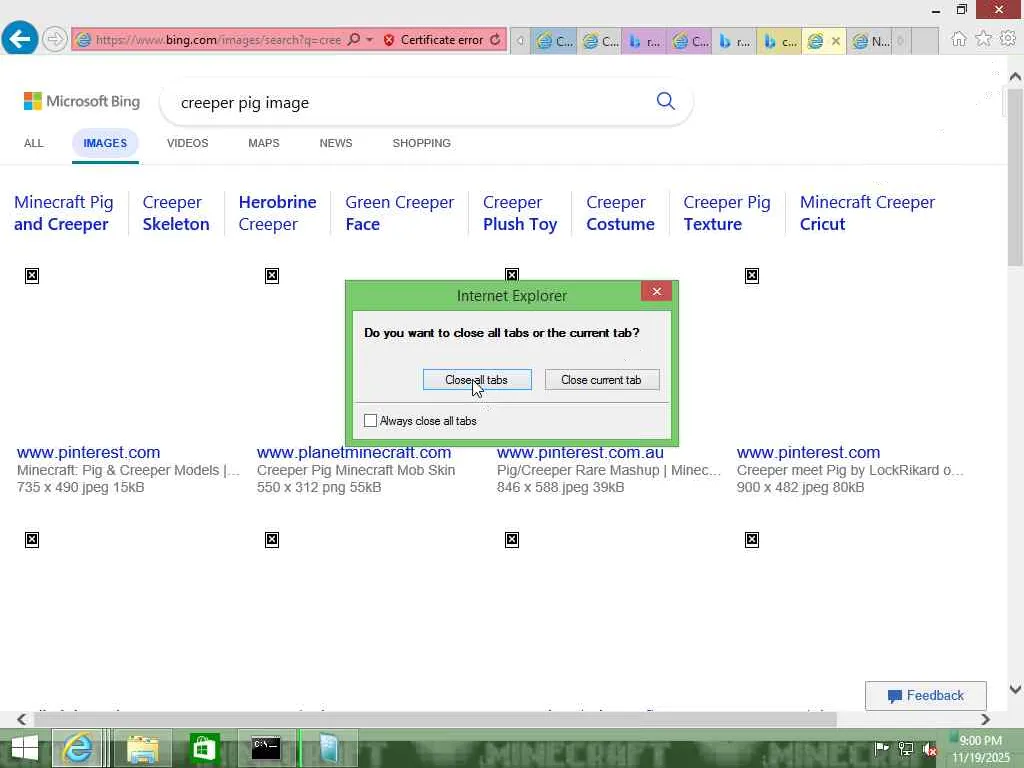Close the active tab with its X
Screen dimensions: 1024x768
click(835, 41)
